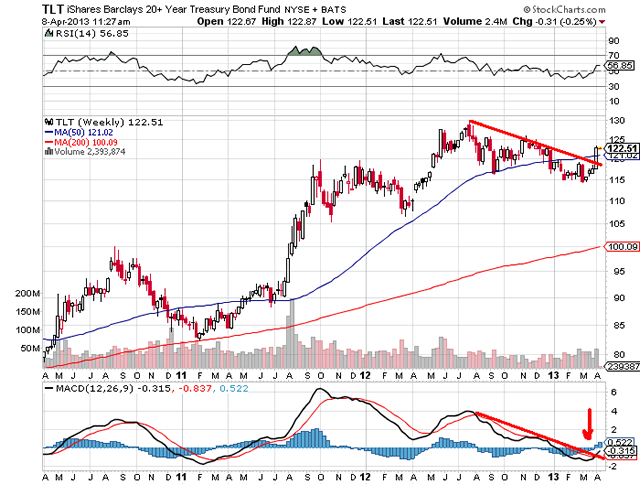Image resolution: width=640 pixels, height=485 pixels.
Task: Click the NYSE + BATS exchange label
Action: tap(315, 9)
